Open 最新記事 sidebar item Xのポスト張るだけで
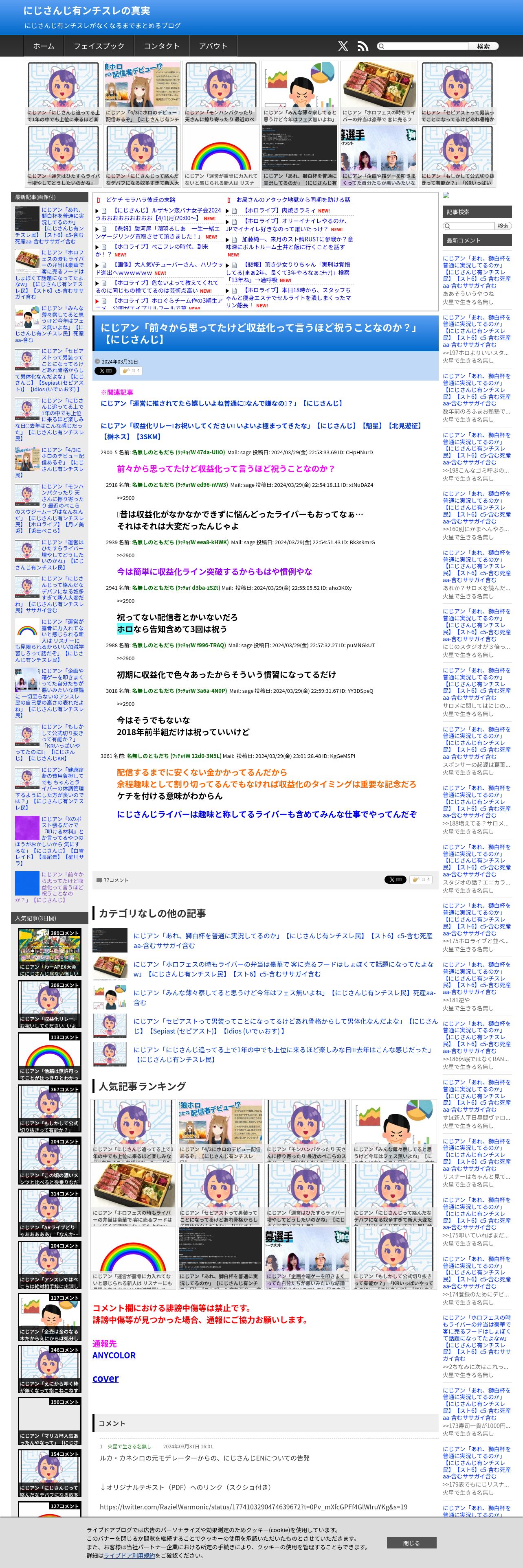This screenshot has height=1568, width=523. (x=50, y=841)
